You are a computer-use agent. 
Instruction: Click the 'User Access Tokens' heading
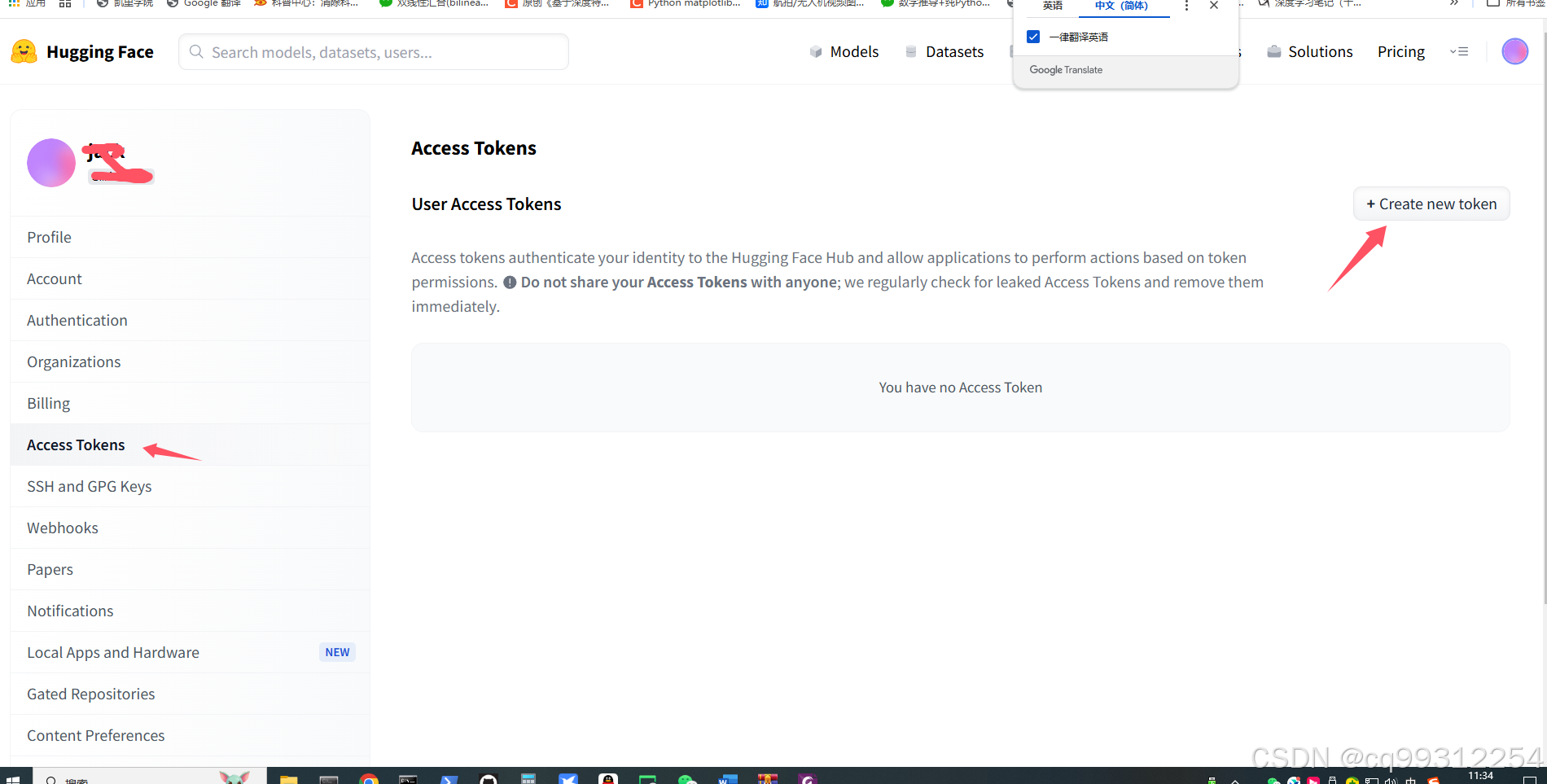[486, 204]
